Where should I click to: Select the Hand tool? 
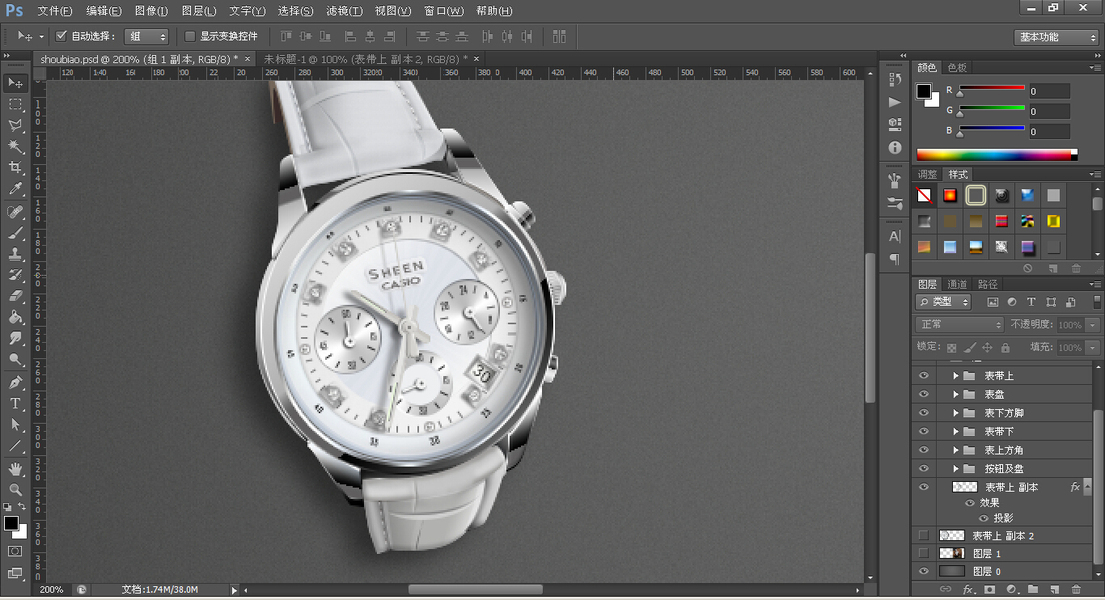[x=15, y=470]
